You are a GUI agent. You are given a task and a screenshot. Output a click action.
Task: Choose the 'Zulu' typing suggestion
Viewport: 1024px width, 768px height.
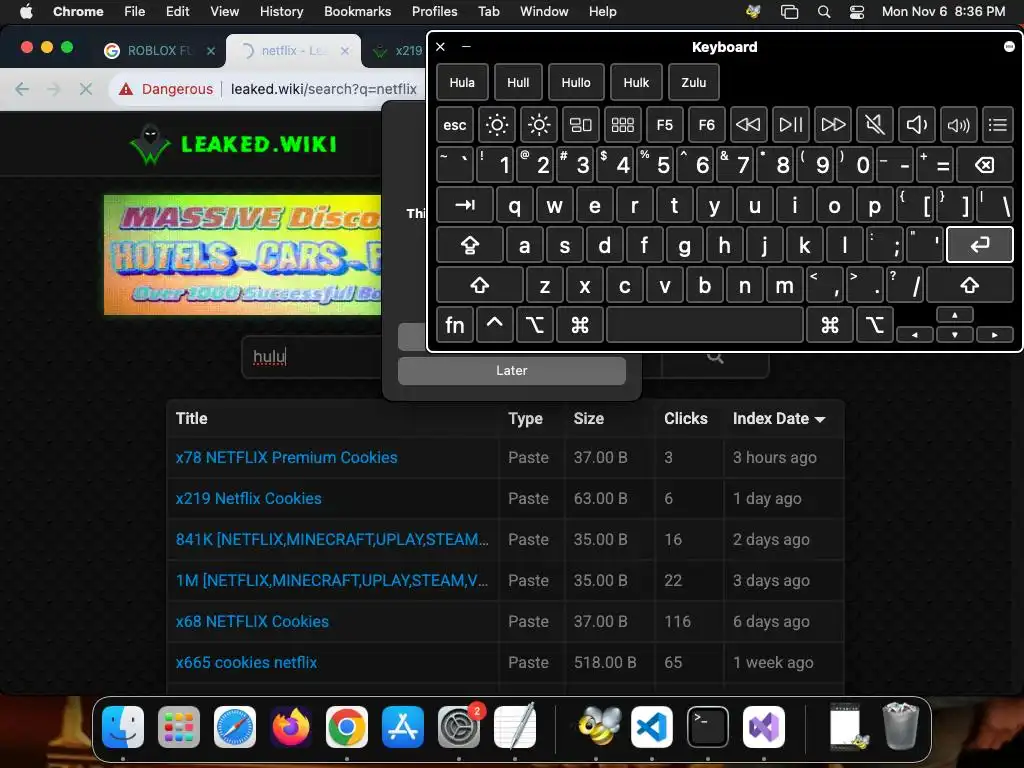pos(694,82)
